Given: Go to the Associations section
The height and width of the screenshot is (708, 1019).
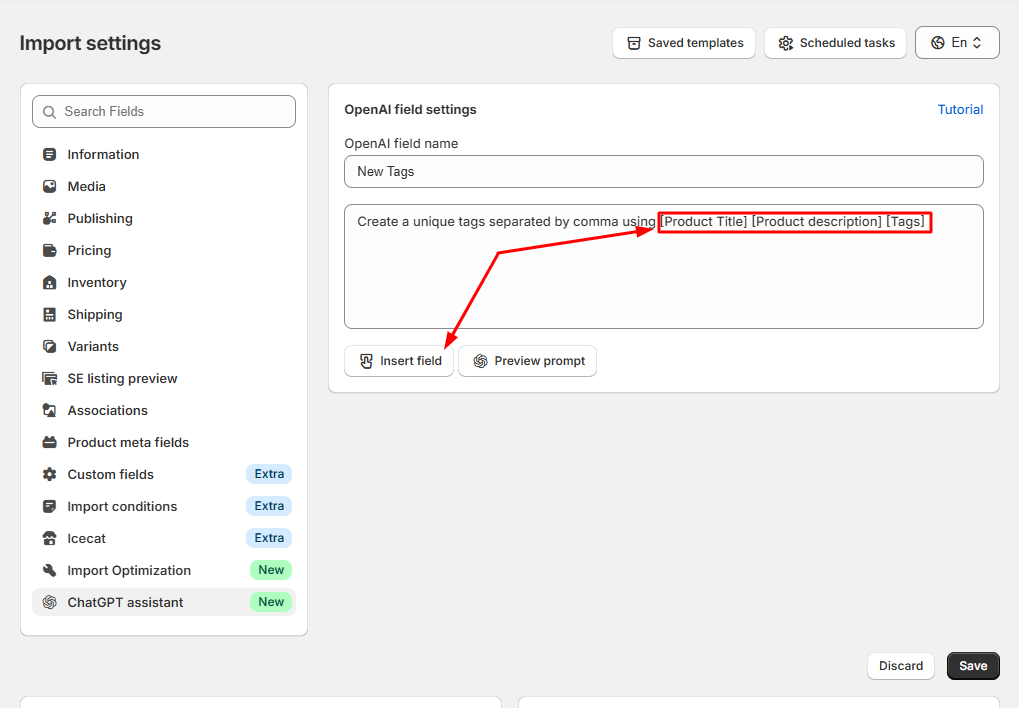Looking at the screenshot, I should pyautogui.click(x=164, y=410).
